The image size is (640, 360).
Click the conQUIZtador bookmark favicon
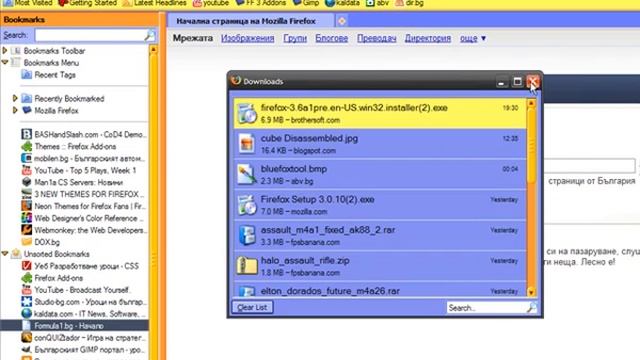point(27,338)
